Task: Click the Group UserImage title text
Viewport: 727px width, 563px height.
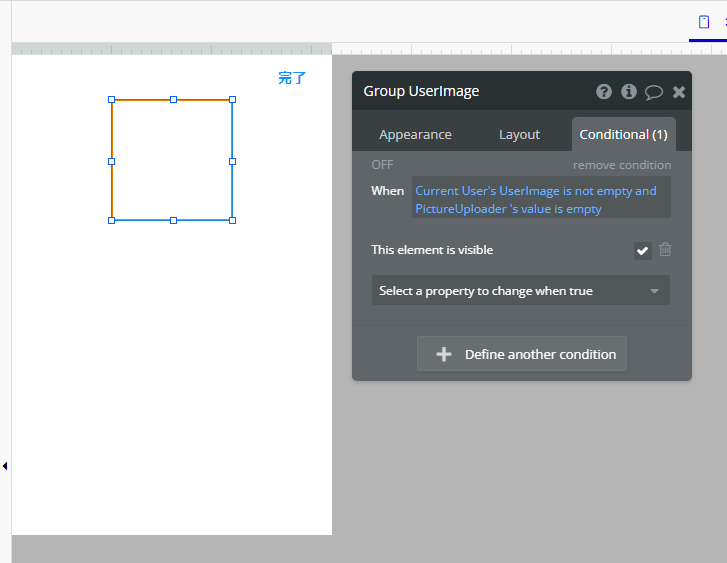Action: click(x=421, y=91)
